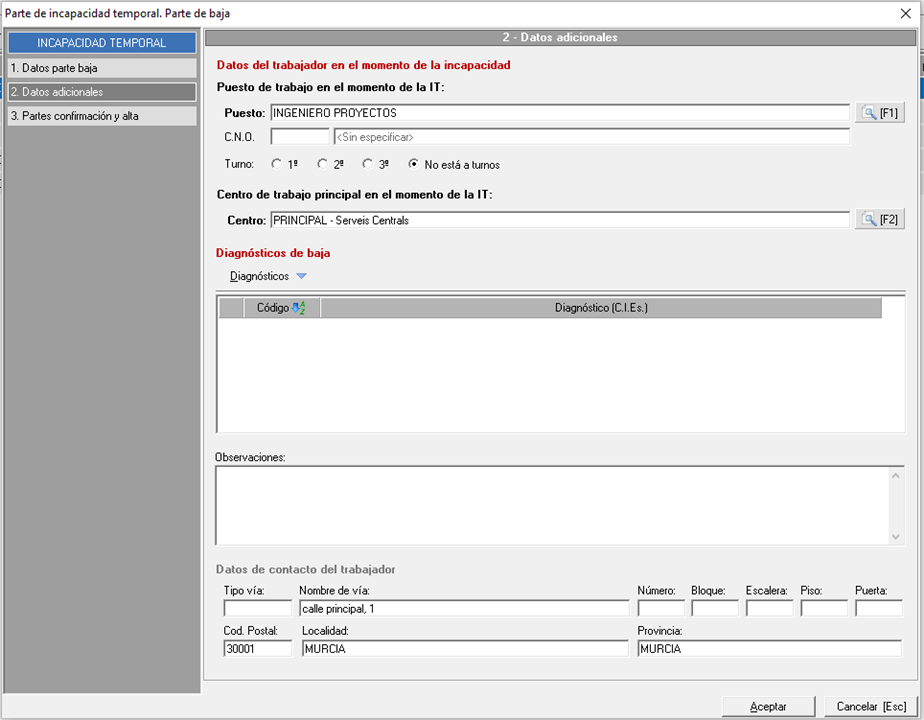Viewport: 924px width, 720px height.
Task: Choose 'No está a turnos' option
Action: [414, 164]
